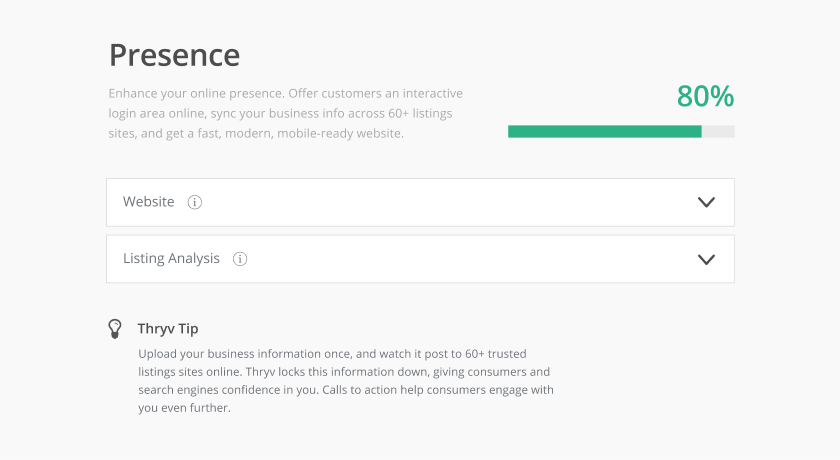
Task: Click the Website label text
Action: [x=149, y=202]
